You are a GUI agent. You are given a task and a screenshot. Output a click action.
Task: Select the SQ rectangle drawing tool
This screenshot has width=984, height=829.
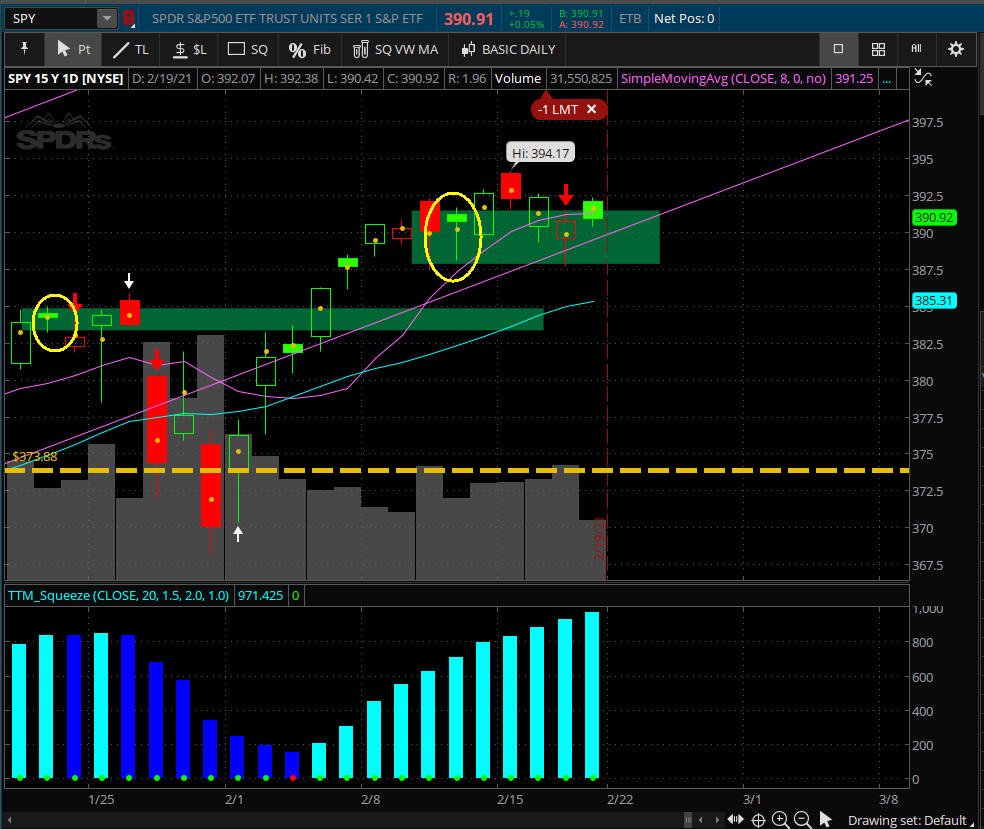click(x=247, y=49)
